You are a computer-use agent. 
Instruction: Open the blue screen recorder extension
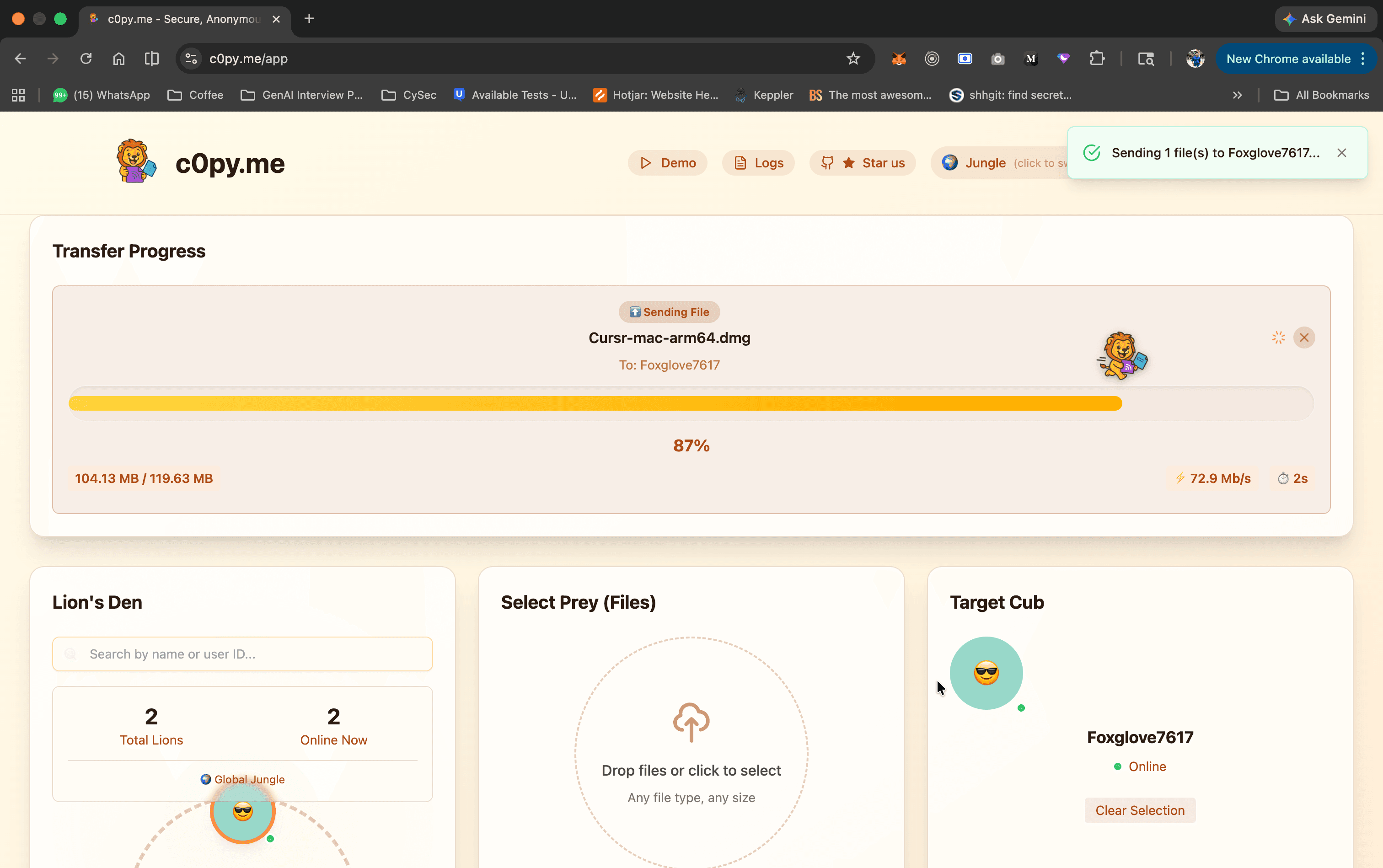pos(965,59)
